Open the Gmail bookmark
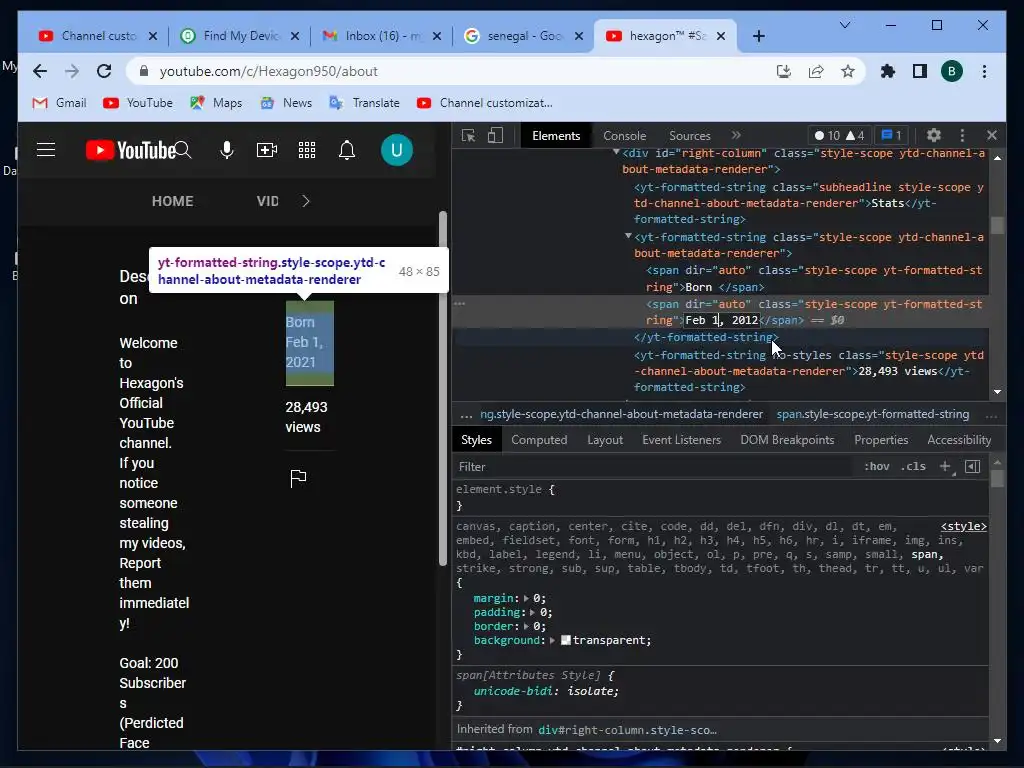The height and width of the screenshot is (768, 1024). click(x=59, y=103)
